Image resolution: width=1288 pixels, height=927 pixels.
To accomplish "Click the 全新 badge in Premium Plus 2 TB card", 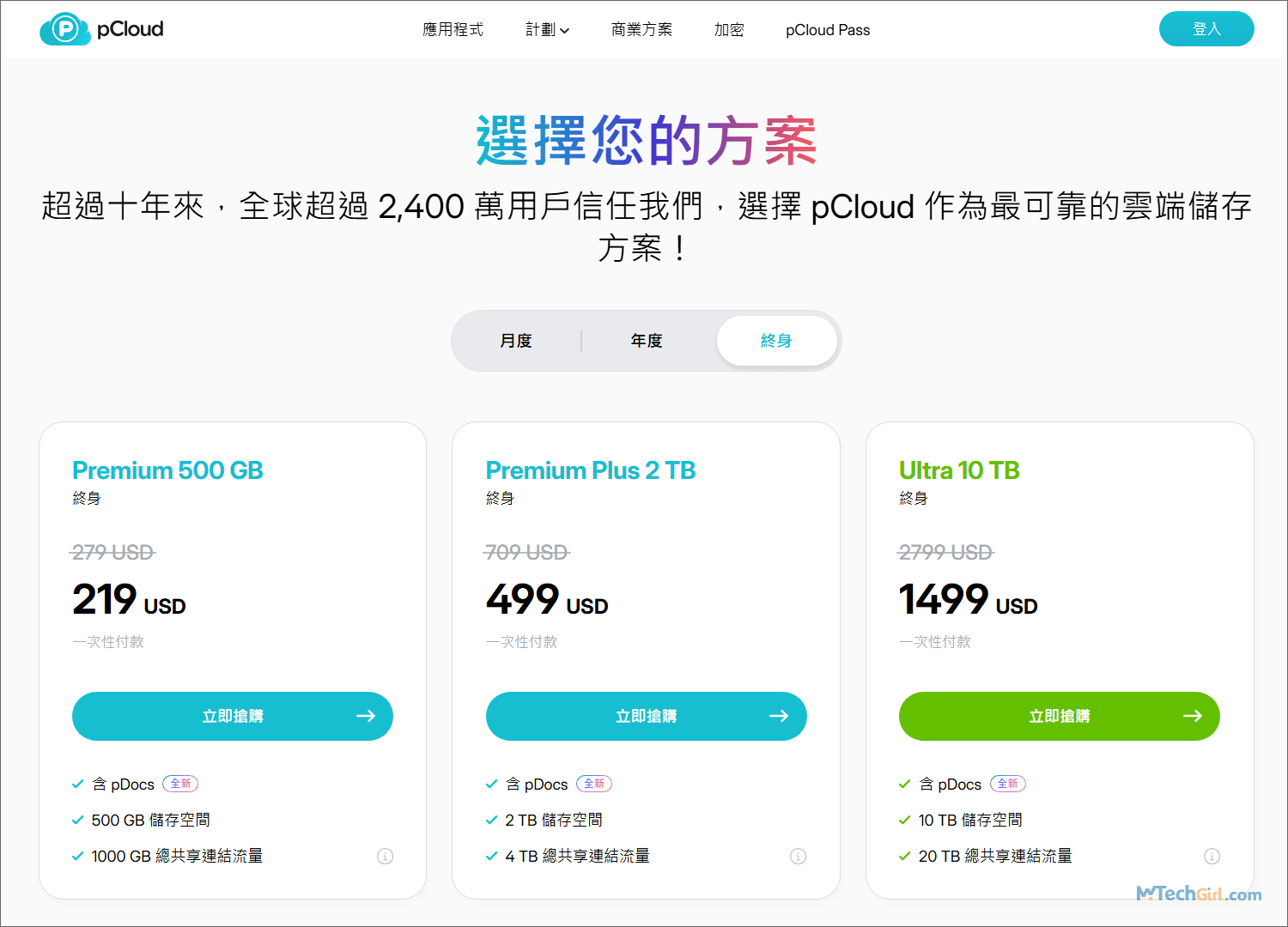I will (594, 784).
